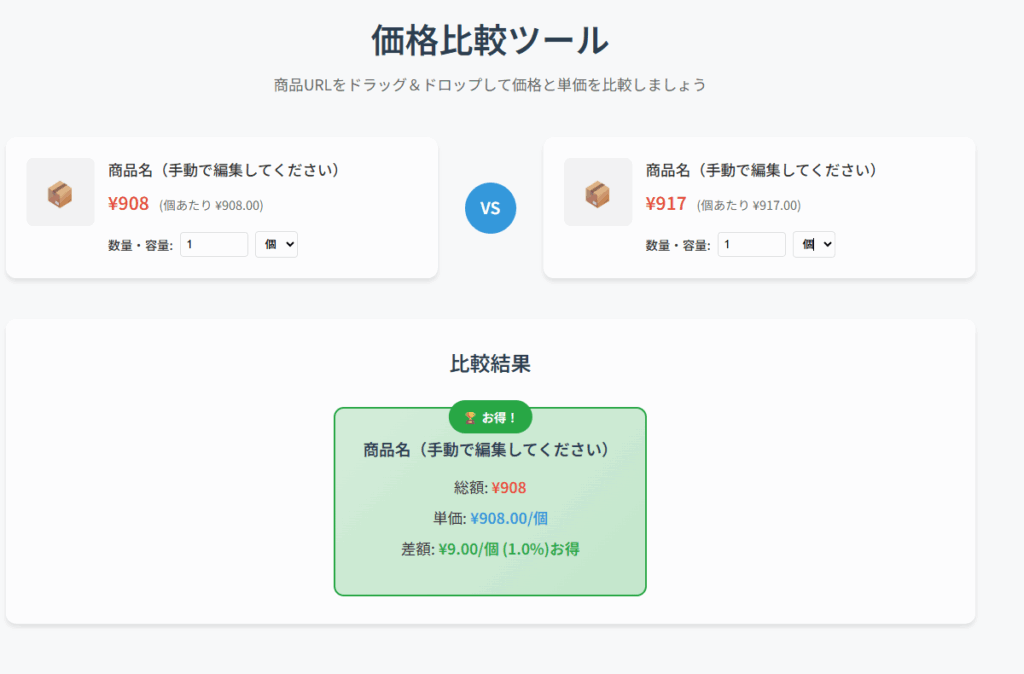Screen dimensions: 1024x674
Task: Focus the left product's quantity input field
Action: pyautogui.click(x=214, y=245)
